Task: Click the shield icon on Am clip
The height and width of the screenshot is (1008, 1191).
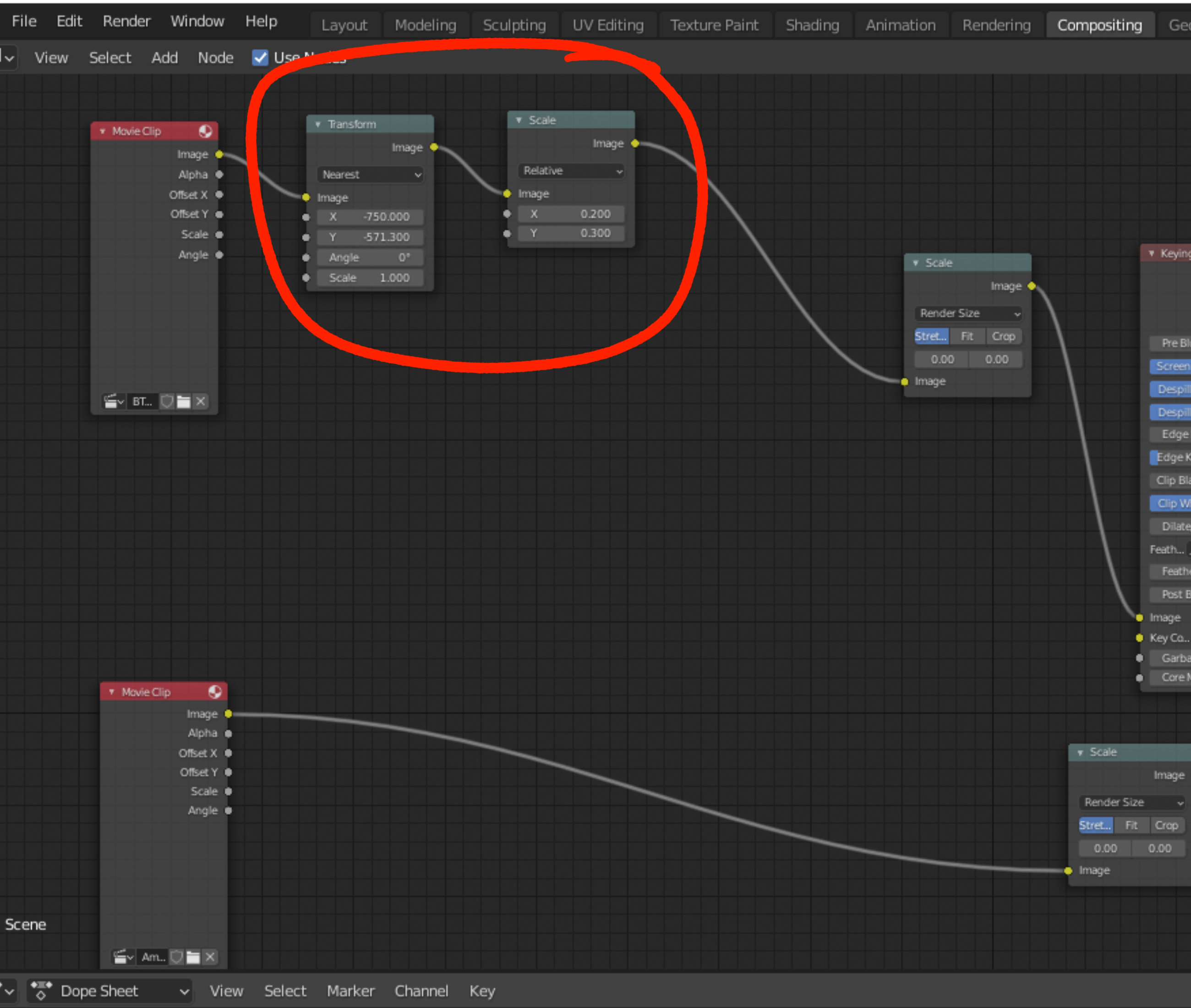Action: tap(176, 957)
